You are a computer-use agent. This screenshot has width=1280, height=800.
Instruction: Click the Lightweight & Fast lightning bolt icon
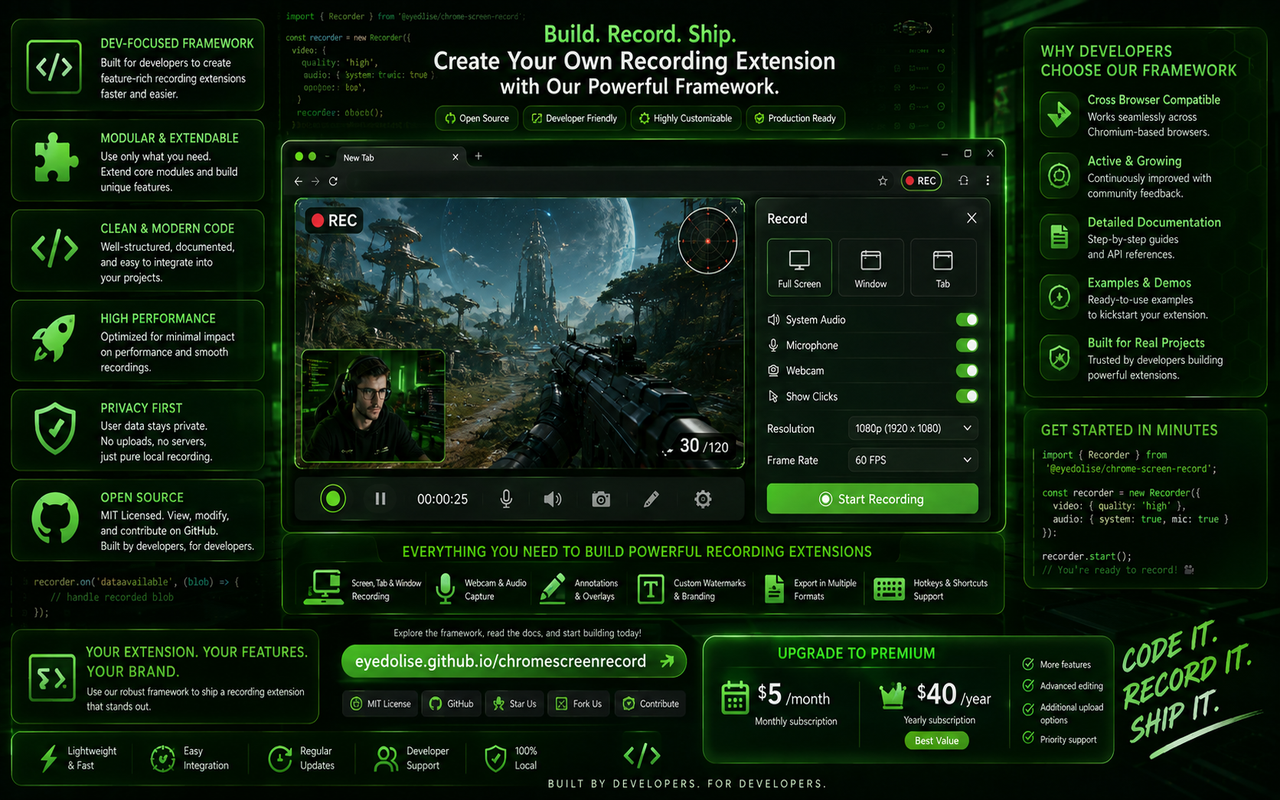click(48, 758)
